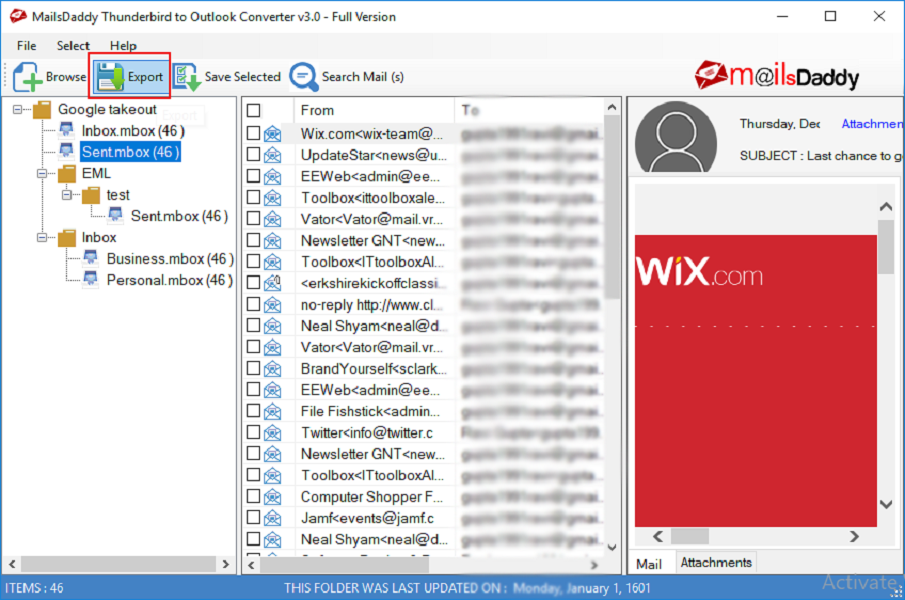905x600 pixels.
Task: Click the Wix.com banner in preview
Action: (756, 380)
